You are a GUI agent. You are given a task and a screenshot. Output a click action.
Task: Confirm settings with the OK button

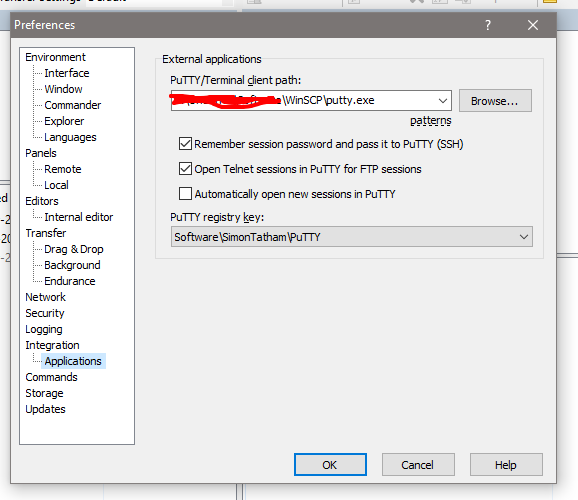(330, 465)
